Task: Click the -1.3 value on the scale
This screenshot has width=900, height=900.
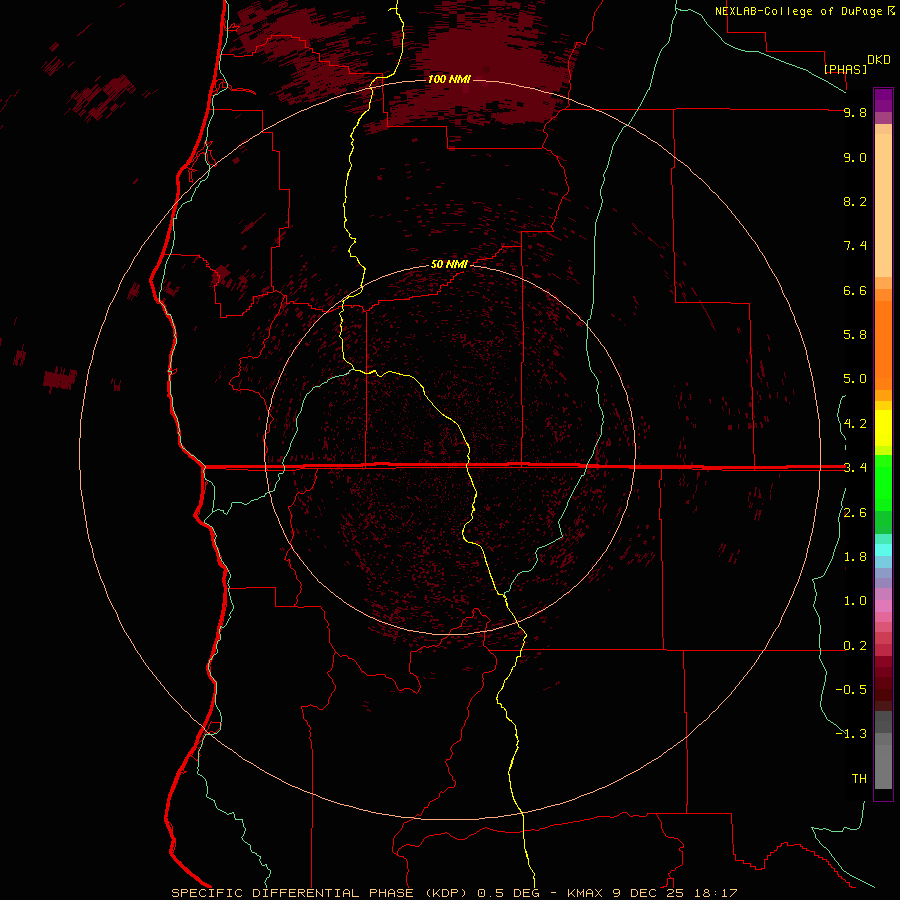Action: [x=851, y=734]
